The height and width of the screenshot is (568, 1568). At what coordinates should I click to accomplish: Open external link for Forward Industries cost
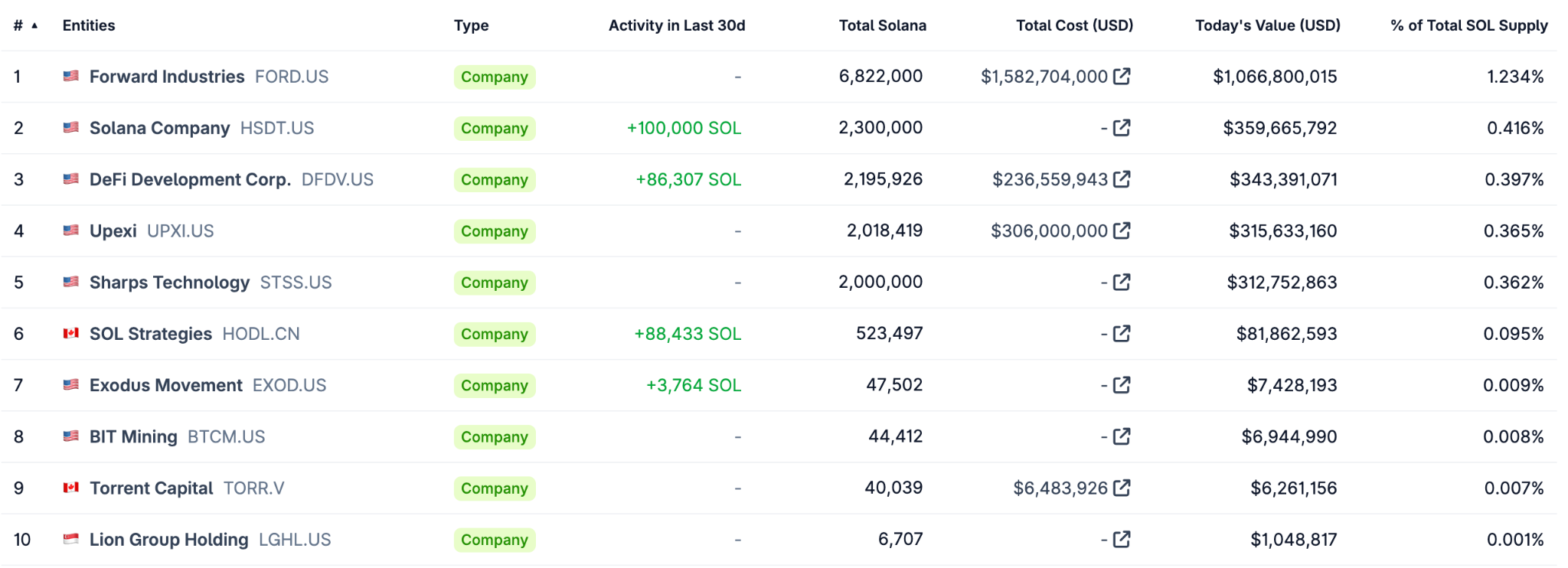tap(1122, 77)
